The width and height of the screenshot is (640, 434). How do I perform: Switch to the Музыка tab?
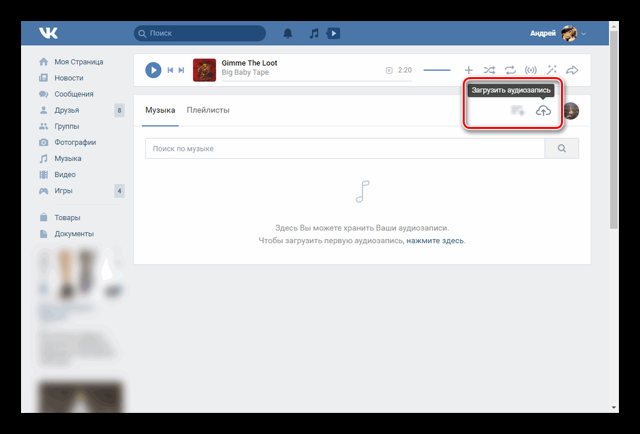click(160, 110)
